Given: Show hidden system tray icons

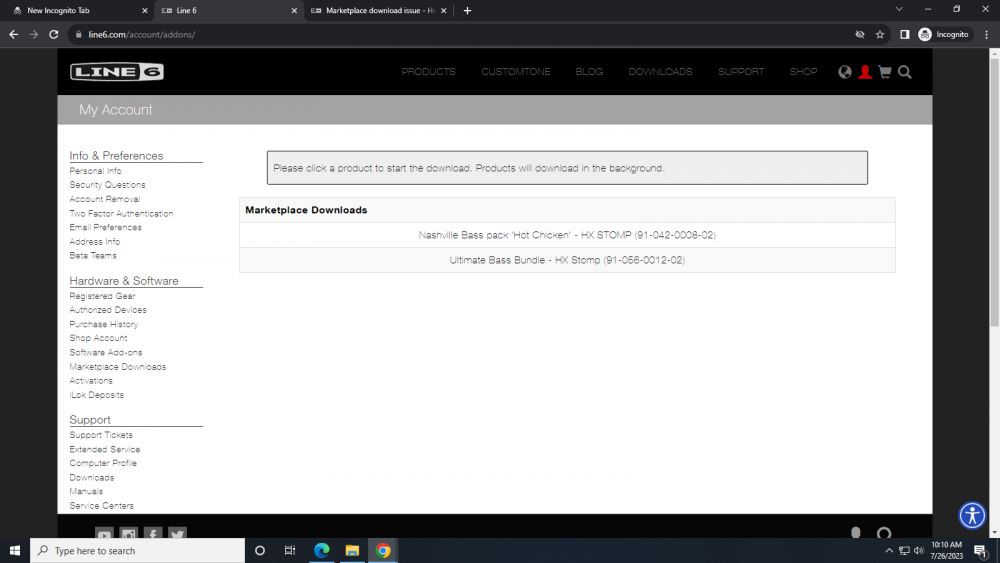Looking at the screenshot, I should pos(889,550).
